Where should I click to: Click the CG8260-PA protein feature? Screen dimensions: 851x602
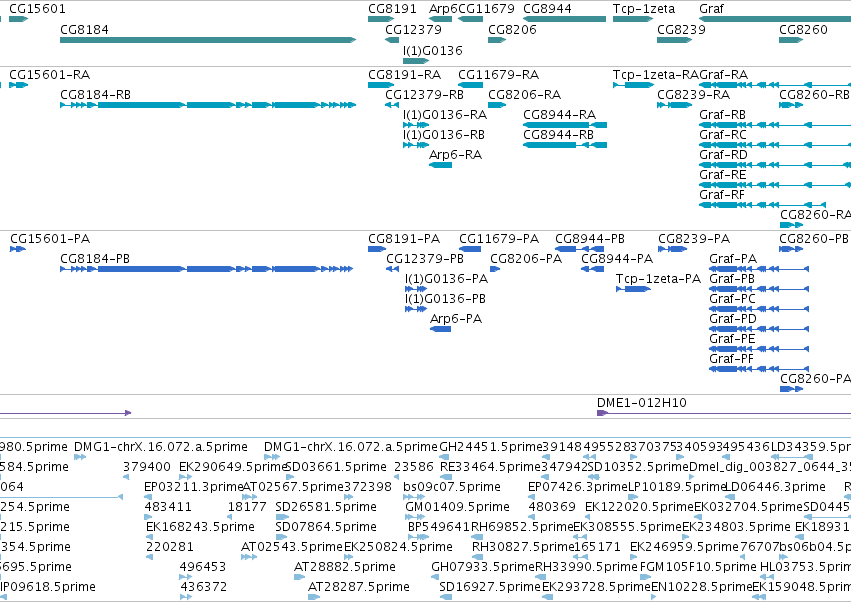tap(791, 389)
